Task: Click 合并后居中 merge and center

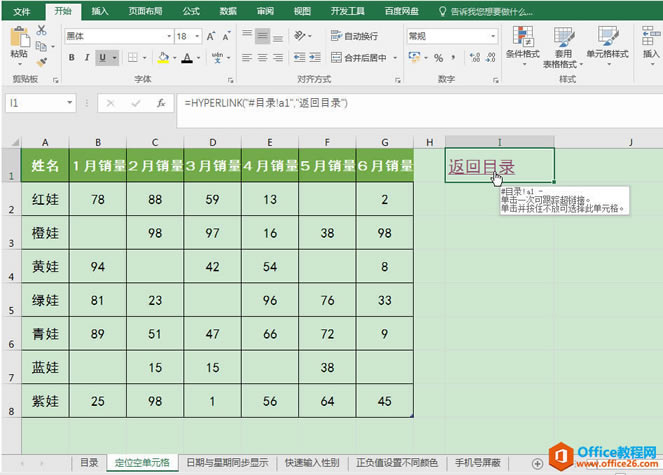Action: 359,58
